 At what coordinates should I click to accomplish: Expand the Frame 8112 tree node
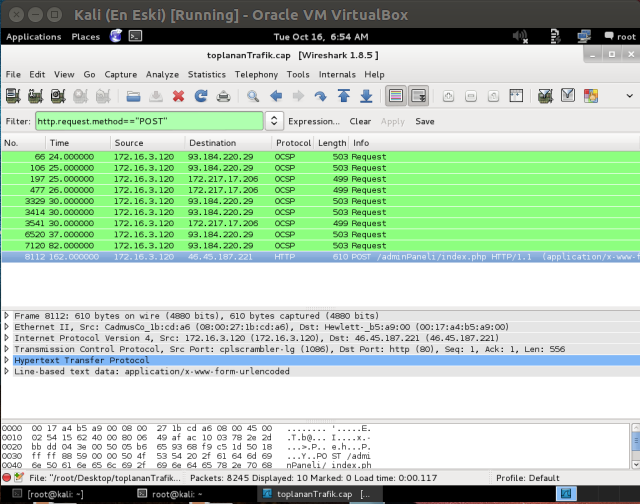click(x=7, y=315)
